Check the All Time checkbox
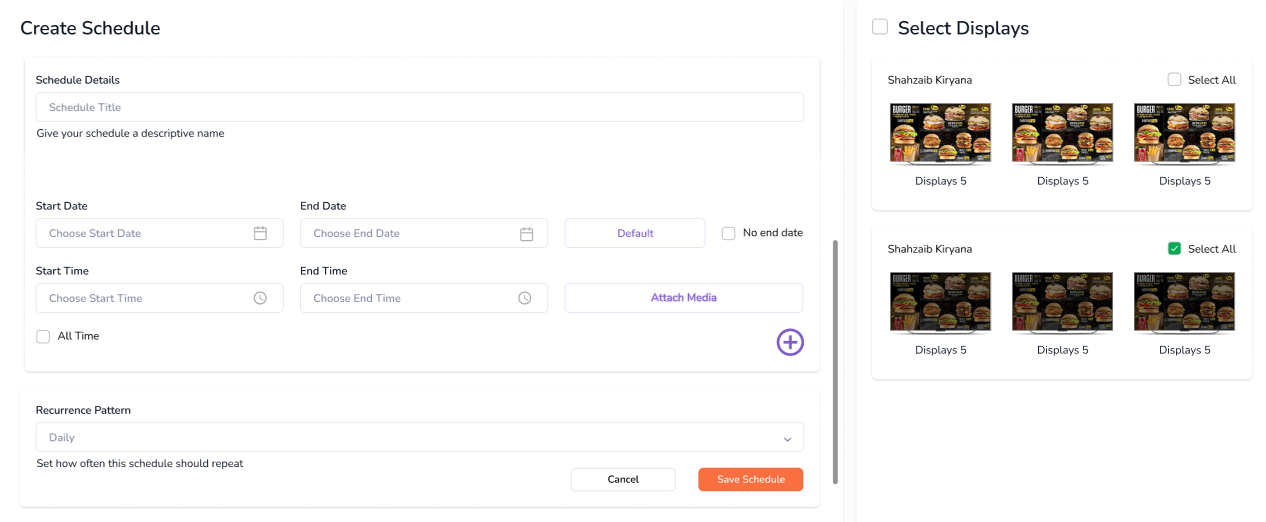This screenshot has height=522, width=1266. [x=43, y=337]
